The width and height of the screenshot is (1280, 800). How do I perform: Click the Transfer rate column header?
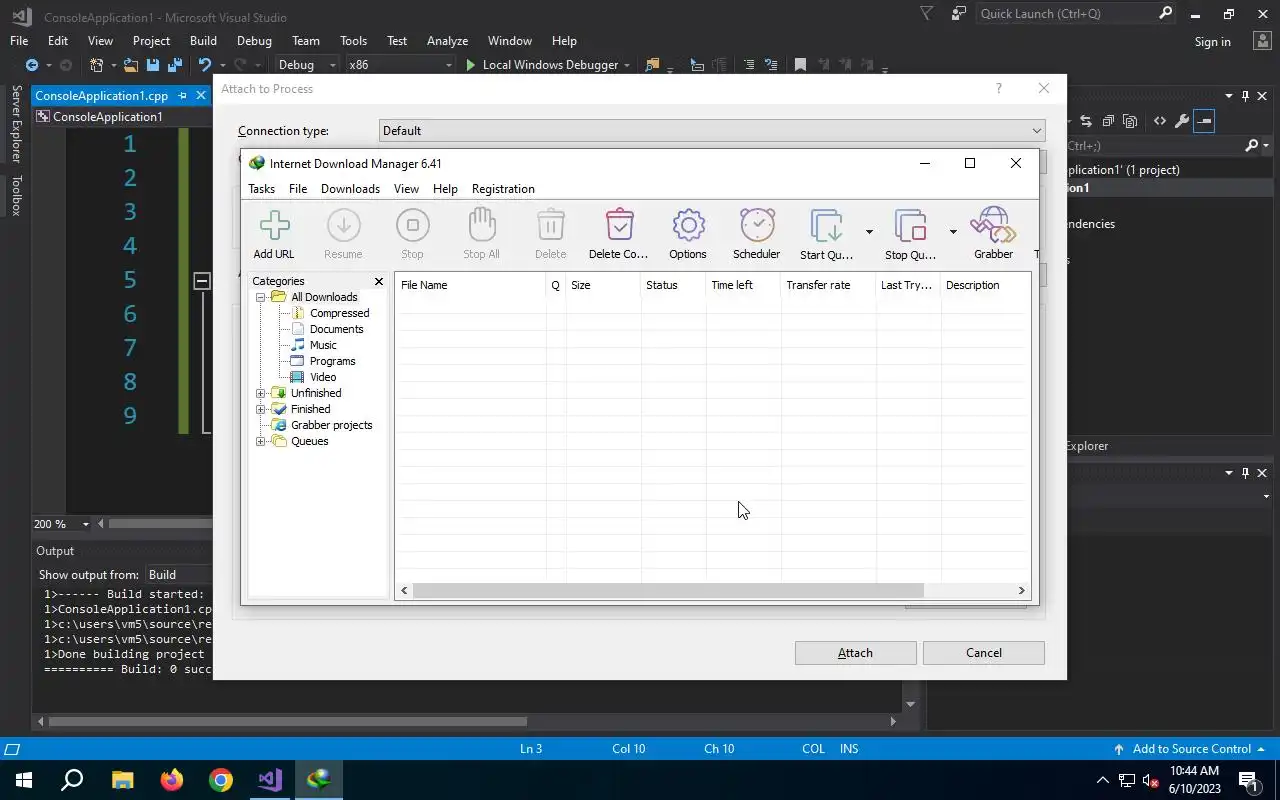point(828,285)
